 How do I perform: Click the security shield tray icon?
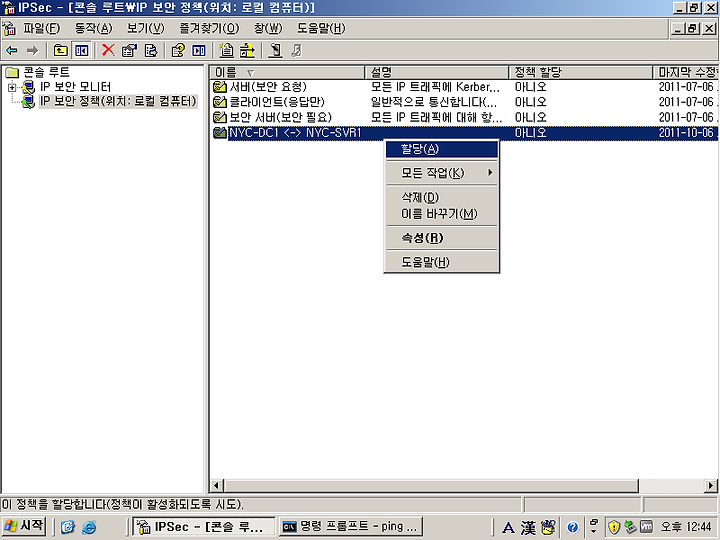click(614, 527)
